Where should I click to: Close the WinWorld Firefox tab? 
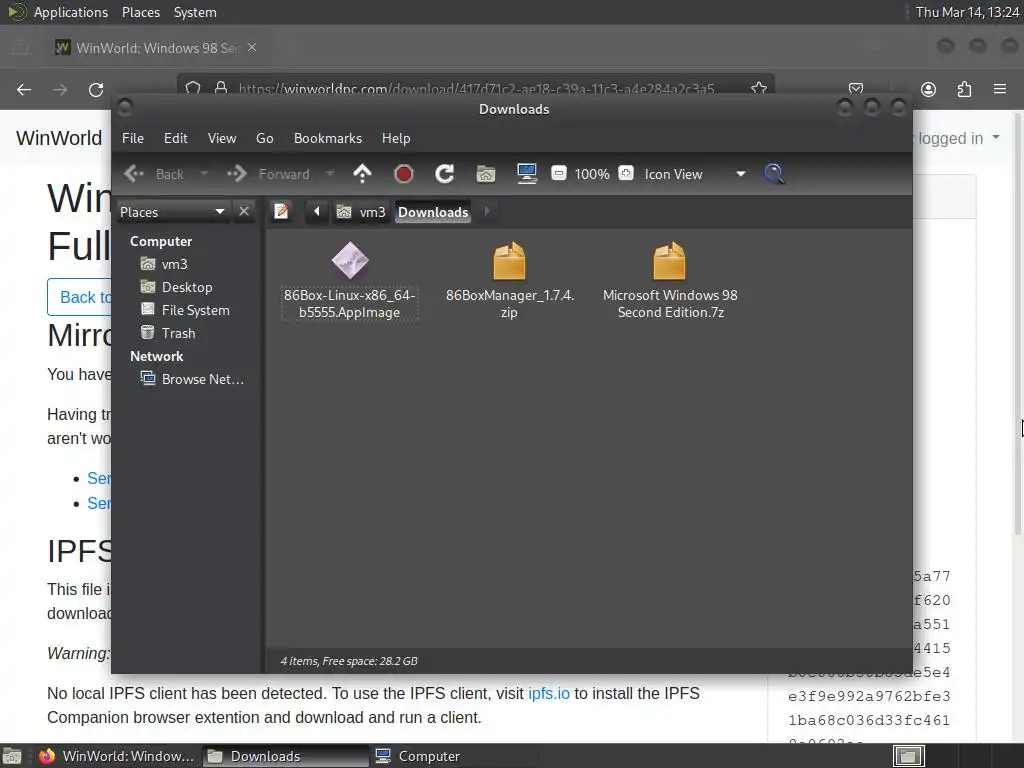pos(252,48)
